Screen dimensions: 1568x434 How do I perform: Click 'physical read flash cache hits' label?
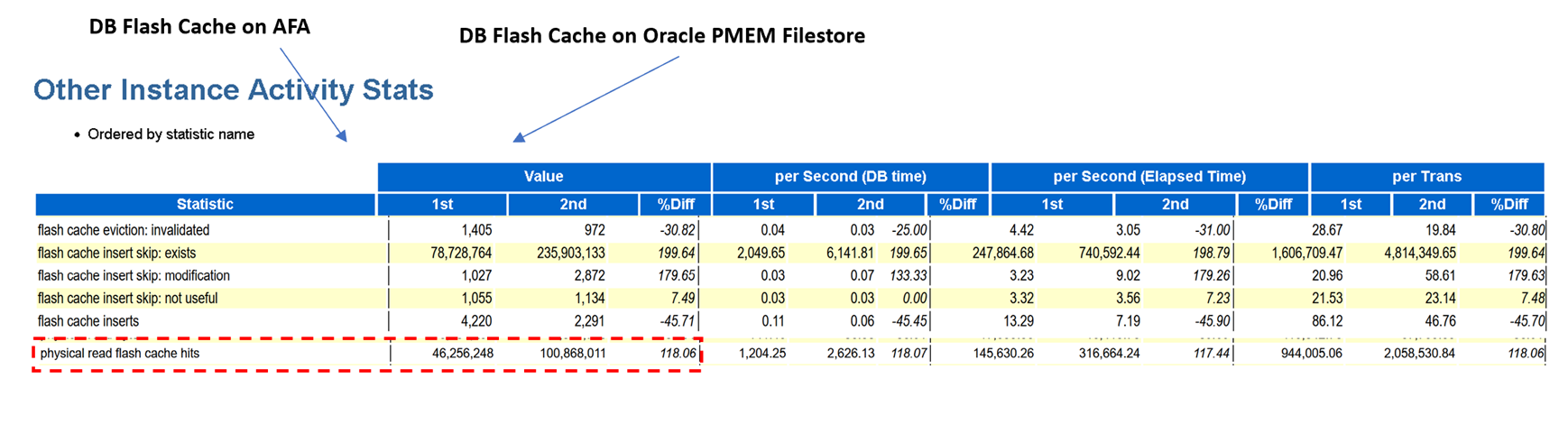point(120,354)
